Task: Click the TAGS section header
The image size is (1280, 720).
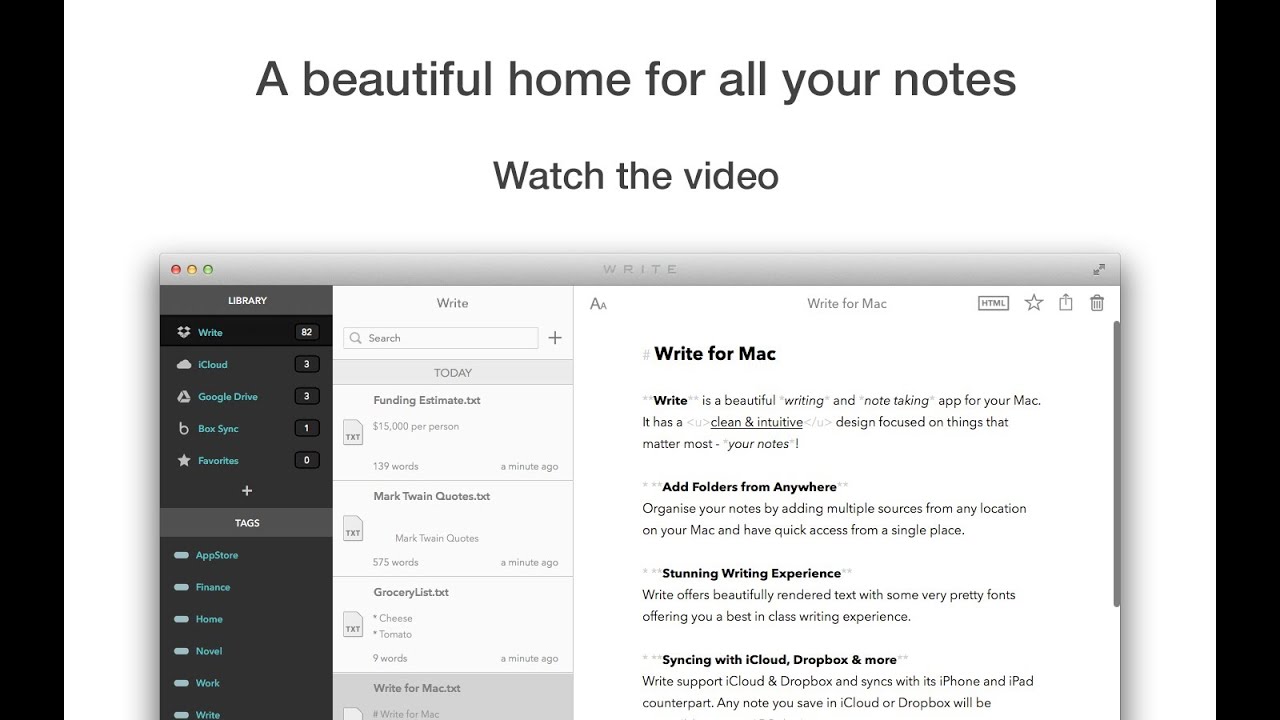Action: click(246, 523)
